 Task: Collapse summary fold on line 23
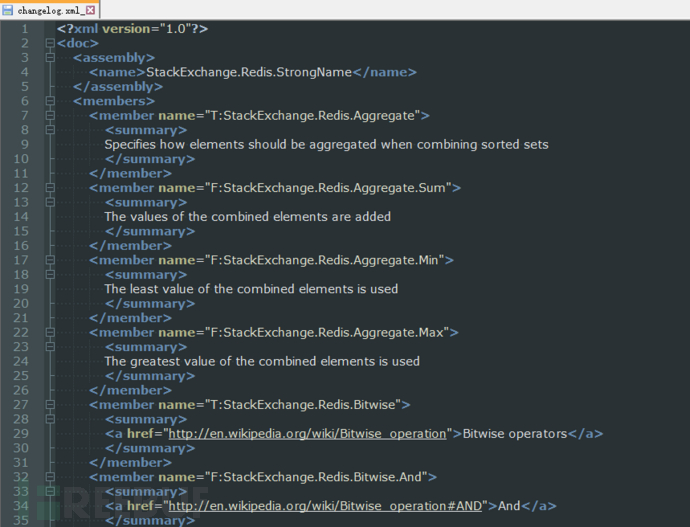click(x=50, y=347)
